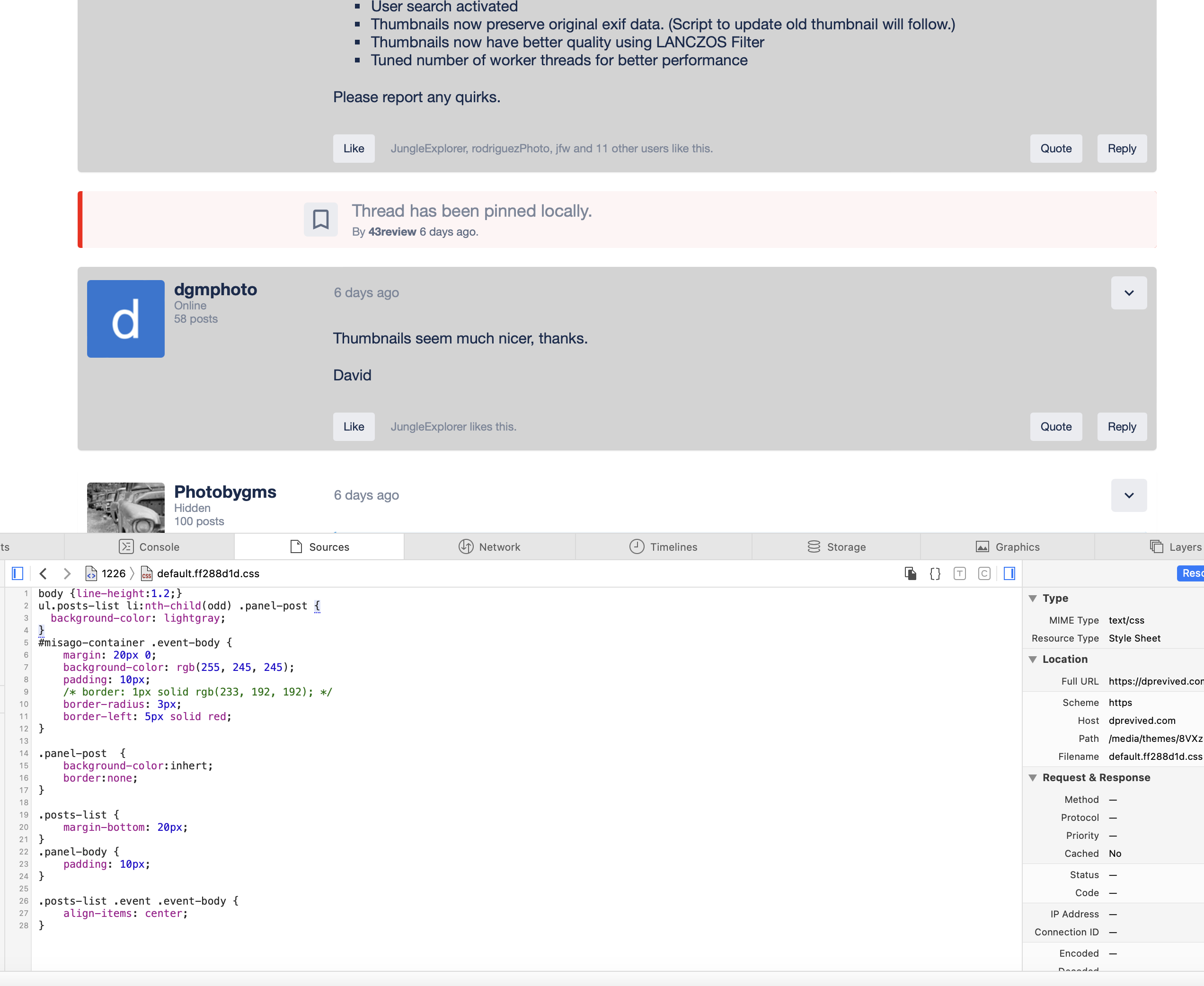
Task: Click the bookmark pinned thread icon
Action: coord(320,219)
